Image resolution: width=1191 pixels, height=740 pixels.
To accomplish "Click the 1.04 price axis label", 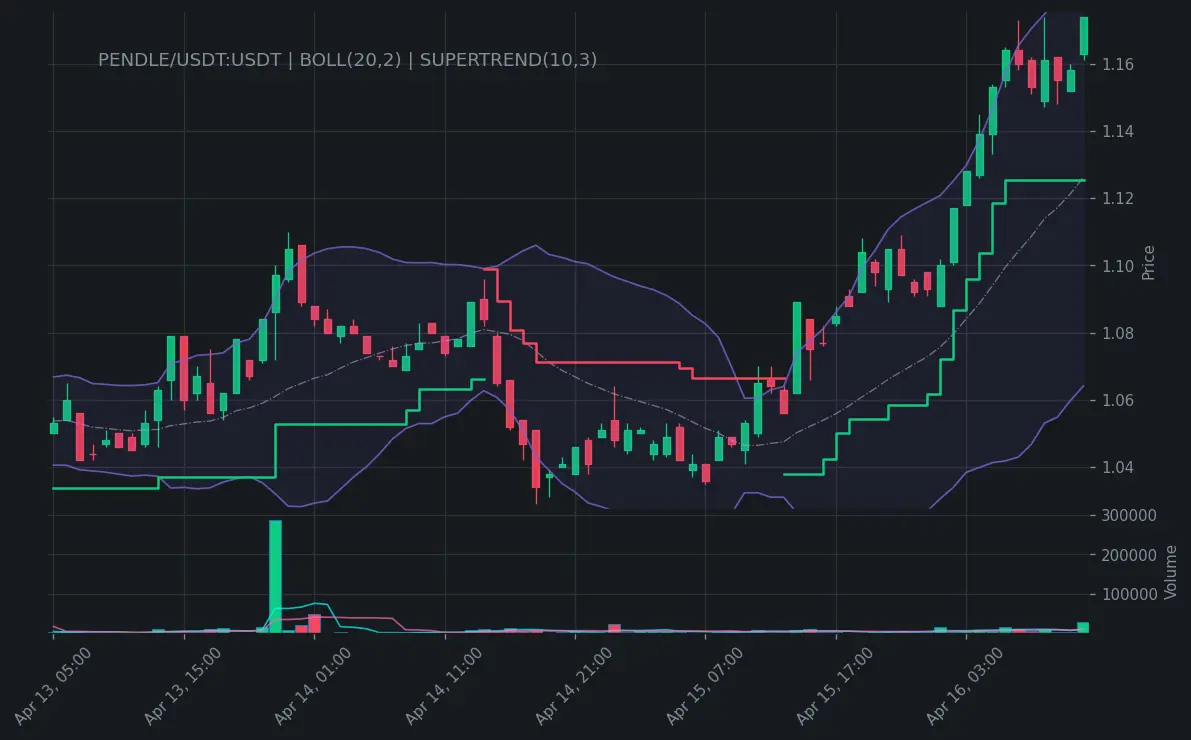I will coord(1118,466).
